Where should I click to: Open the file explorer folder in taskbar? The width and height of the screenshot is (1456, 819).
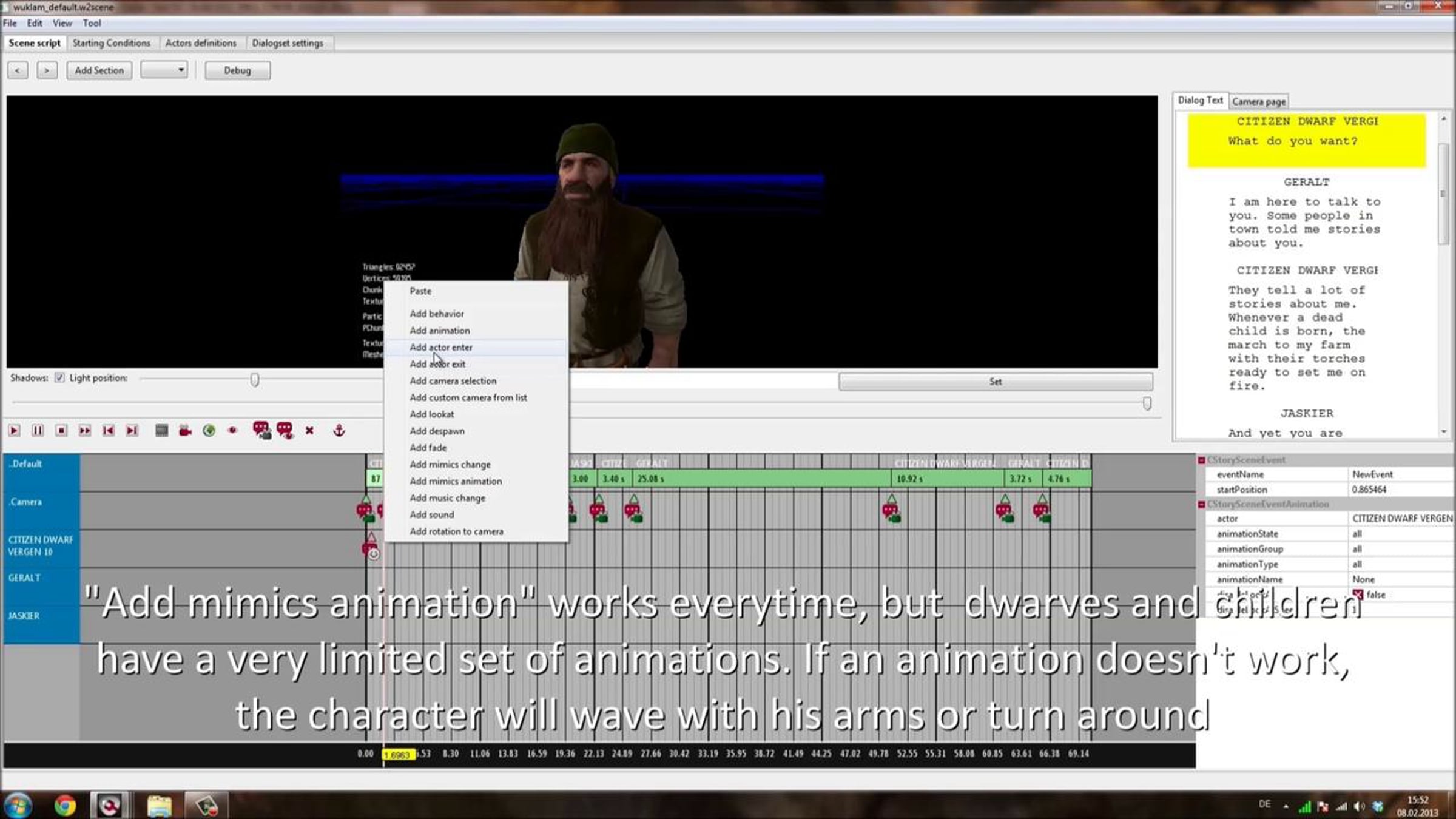pyautogui.click(x=159, y=806)
